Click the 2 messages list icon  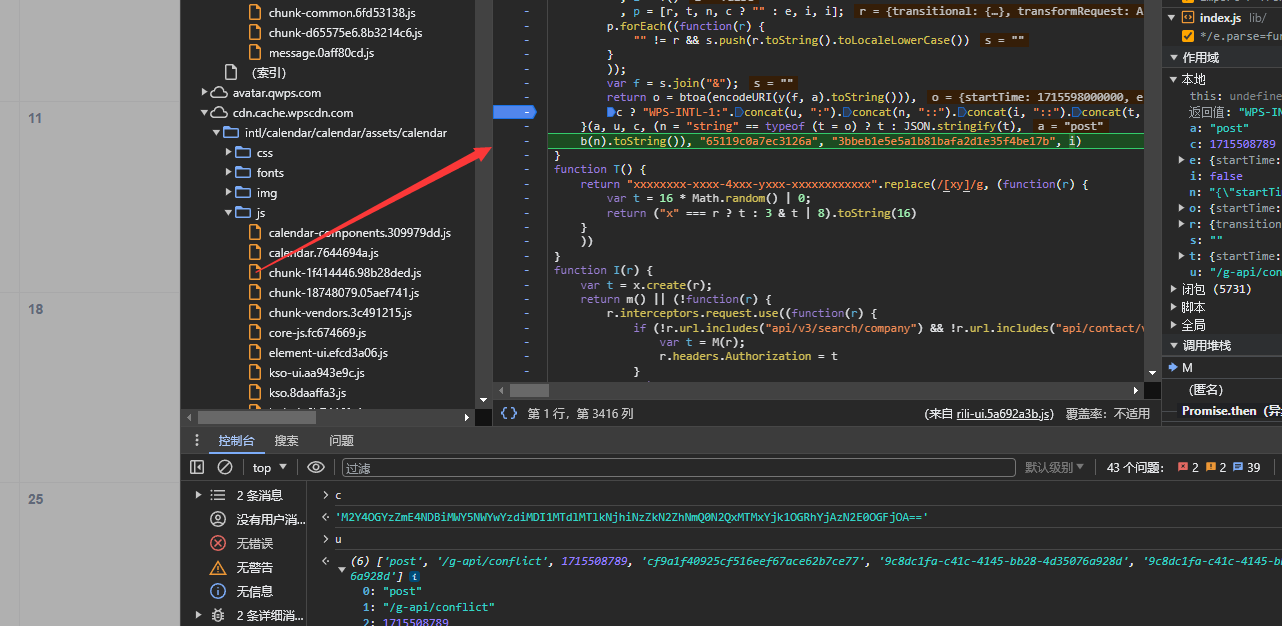(217, 495)
